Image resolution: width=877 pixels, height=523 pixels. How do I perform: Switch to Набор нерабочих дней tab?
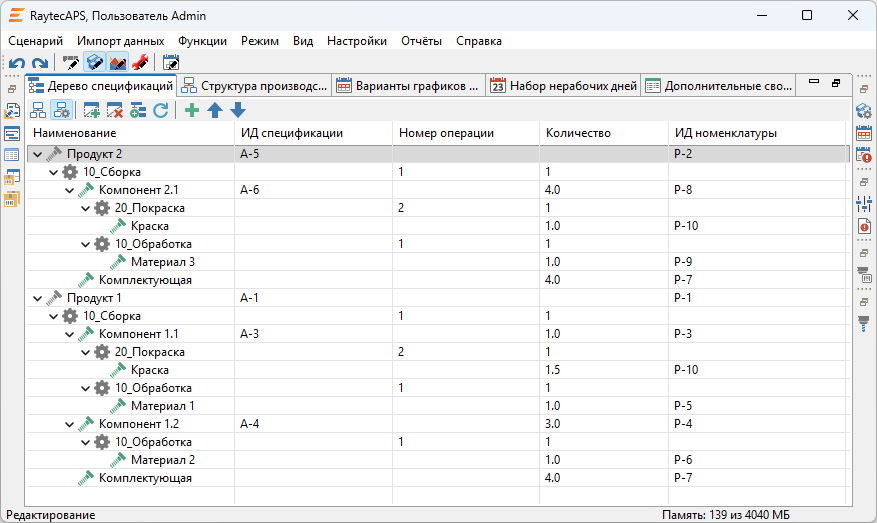point(563,86)
